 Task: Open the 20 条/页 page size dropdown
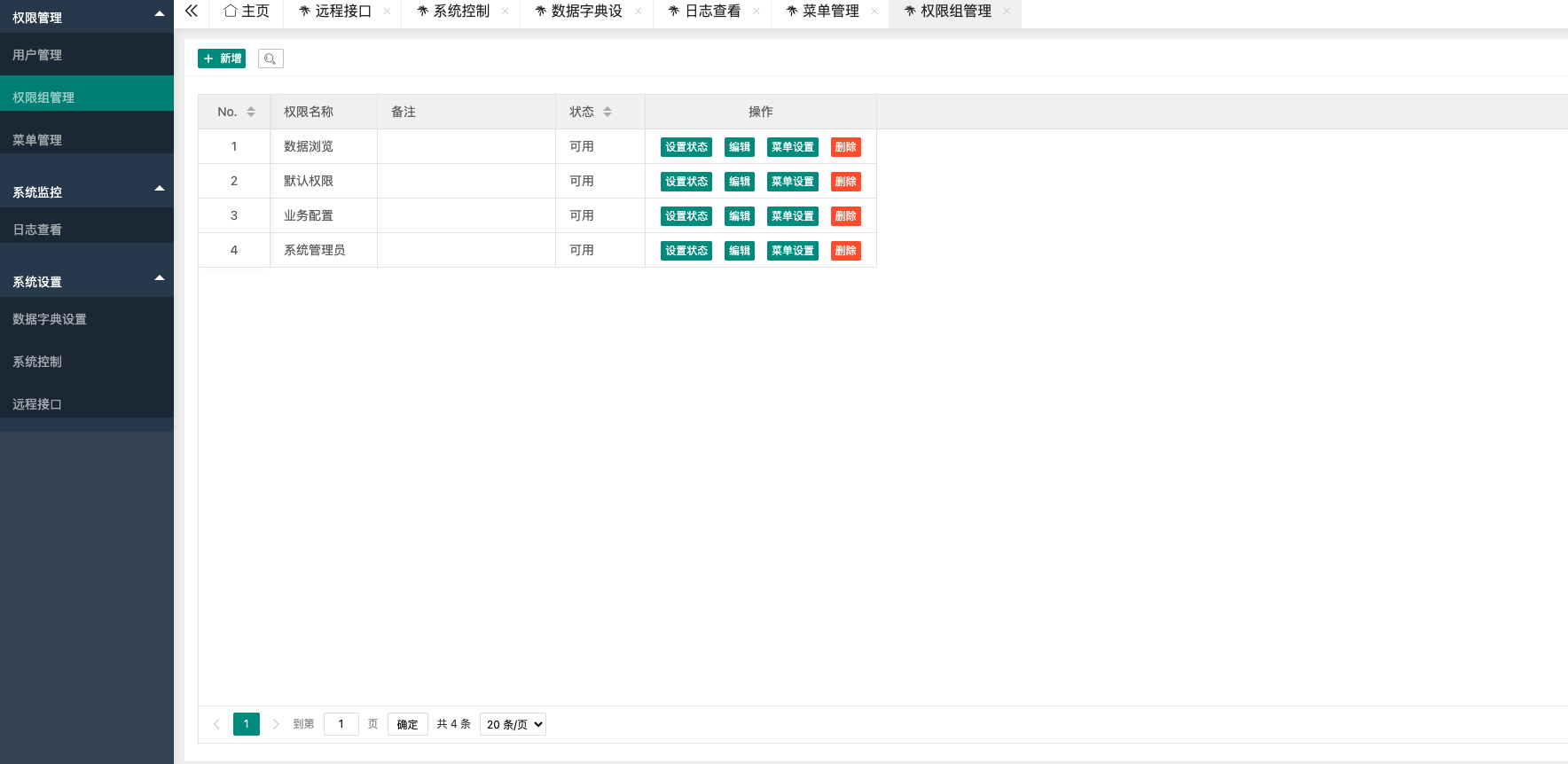tap(513, 724)
